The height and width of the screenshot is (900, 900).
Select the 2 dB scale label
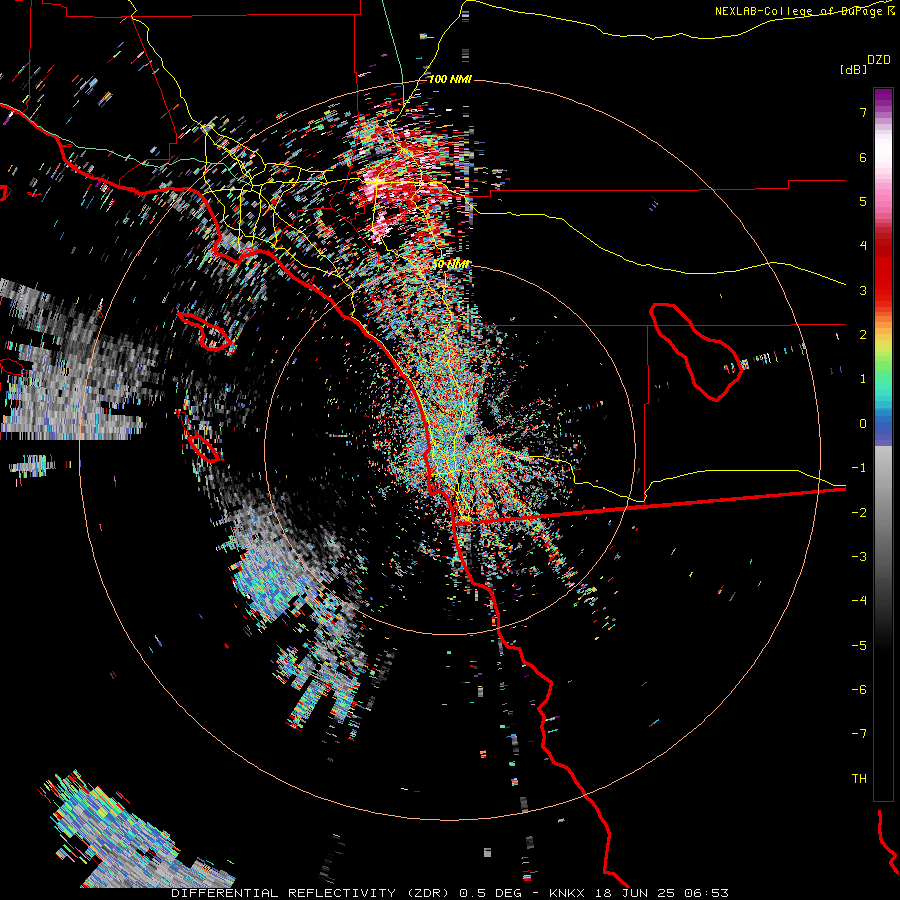863,335
